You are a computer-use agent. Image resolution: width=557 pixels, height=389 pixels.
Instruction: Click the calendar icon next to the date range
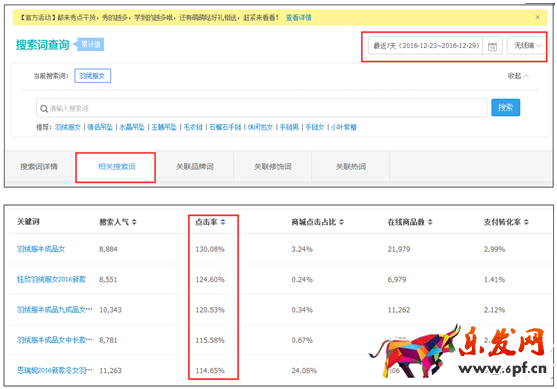[492, 46]
